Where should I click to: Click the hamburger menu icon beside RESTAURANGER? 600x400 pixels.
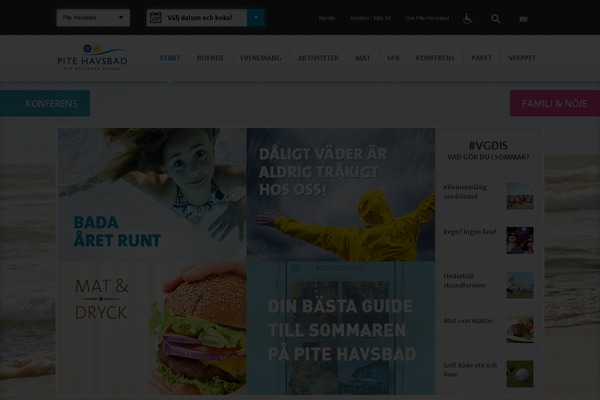tap(295, 268)
